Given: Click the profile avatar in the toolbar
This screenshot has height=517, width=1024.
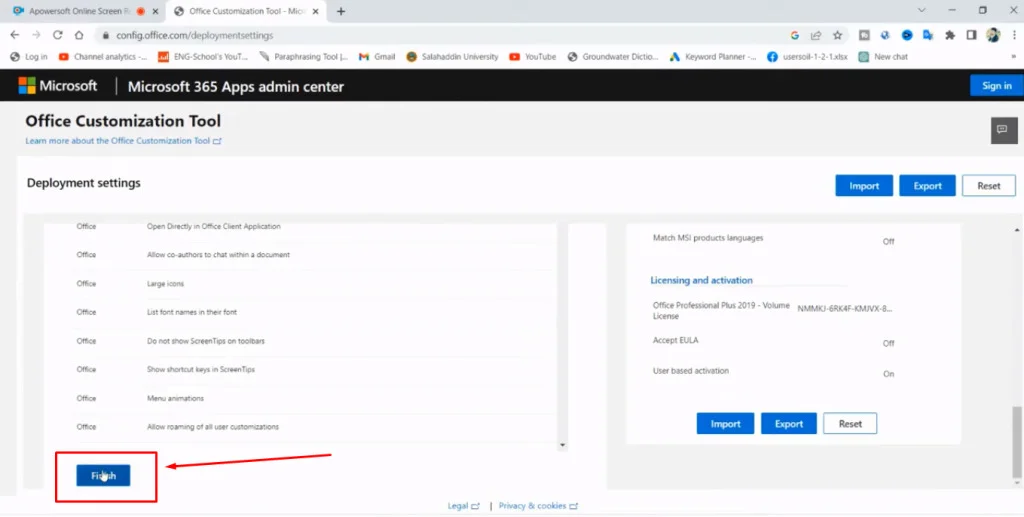Looking at the screenshot, I should (x=993, y=35).
